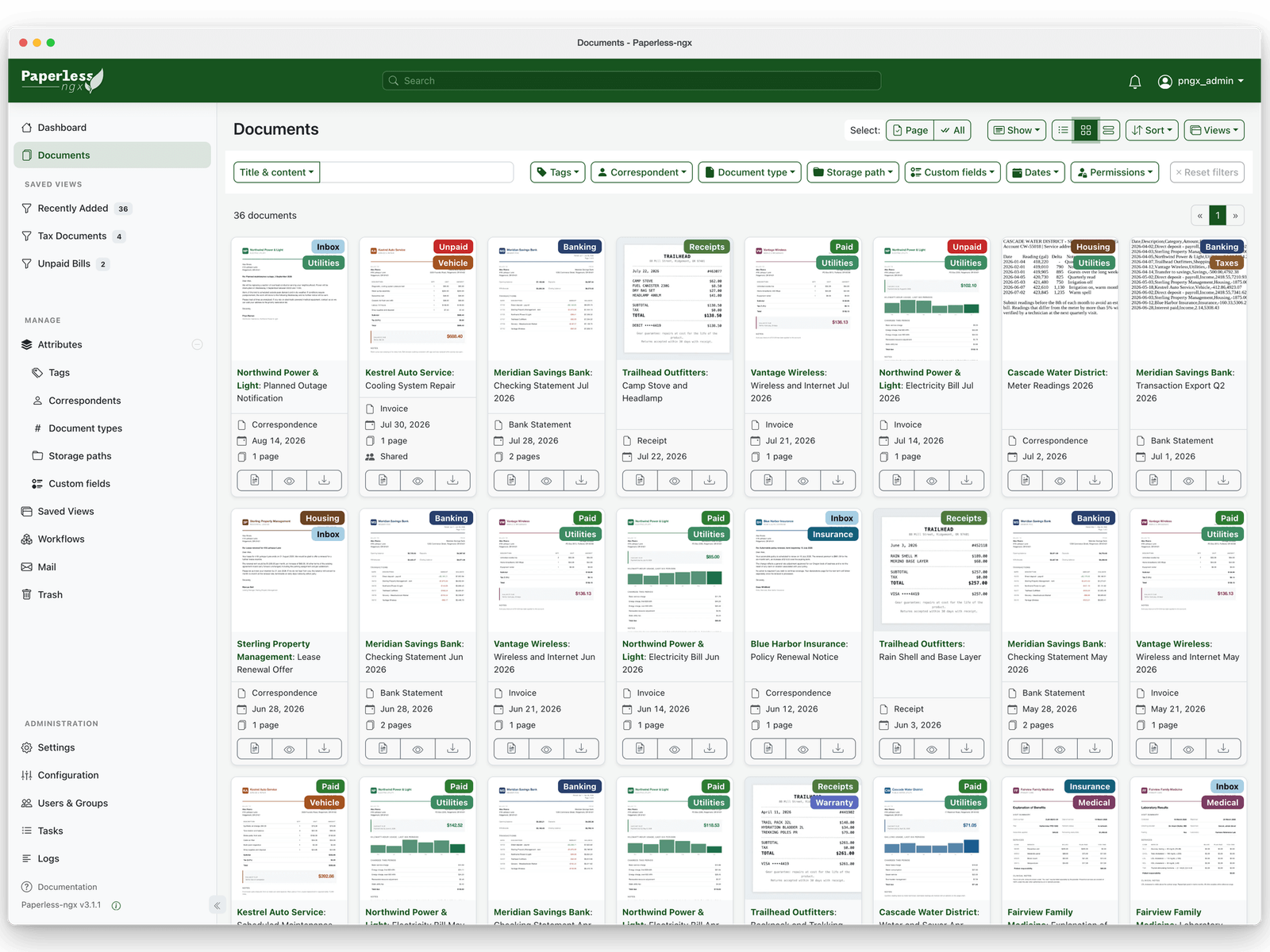Open the Storage path filter dropdown
Viewport: 1270px width, 952px height.
[853, 172]
